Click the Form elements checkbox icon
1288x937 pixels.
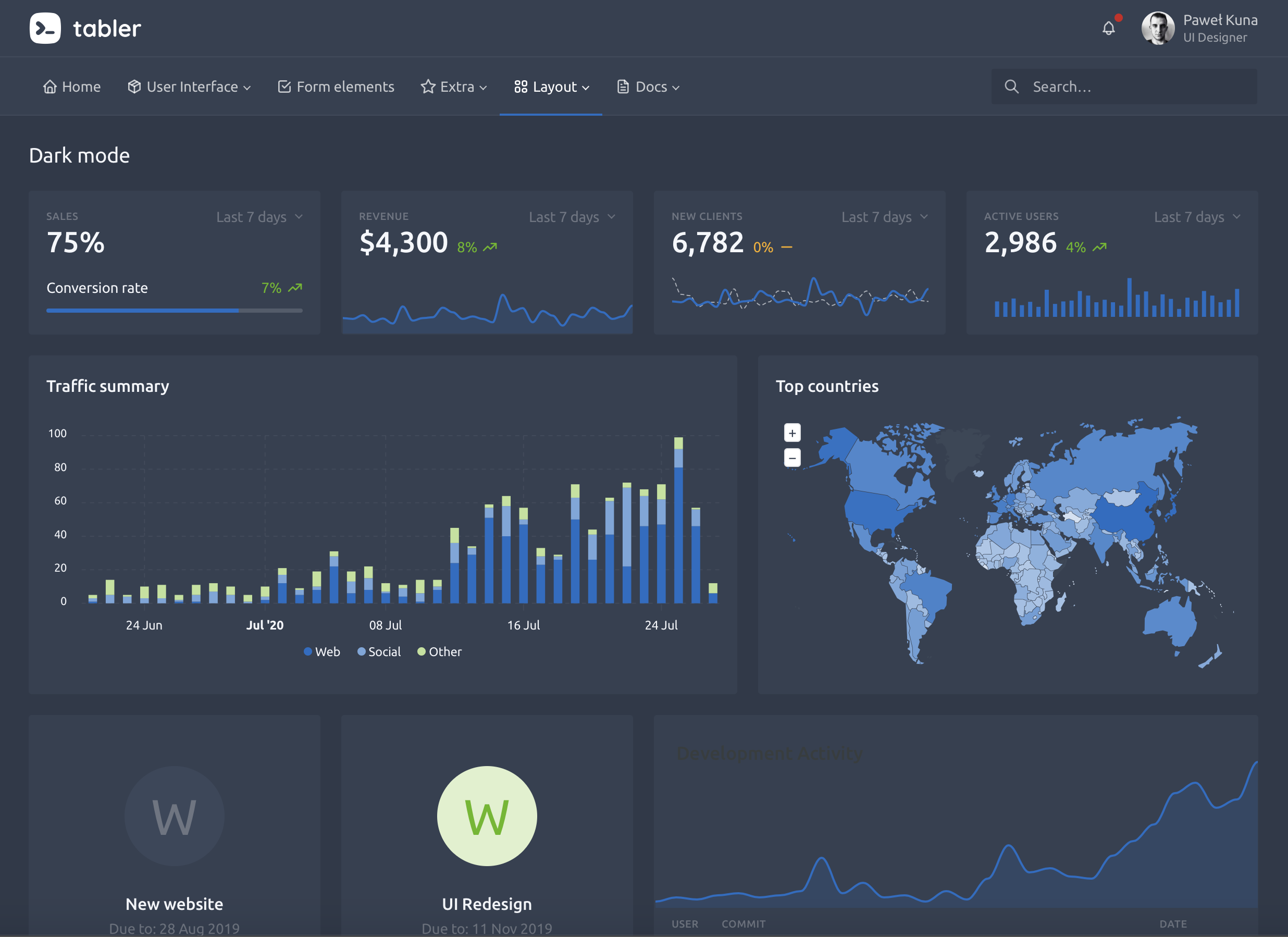283,86
